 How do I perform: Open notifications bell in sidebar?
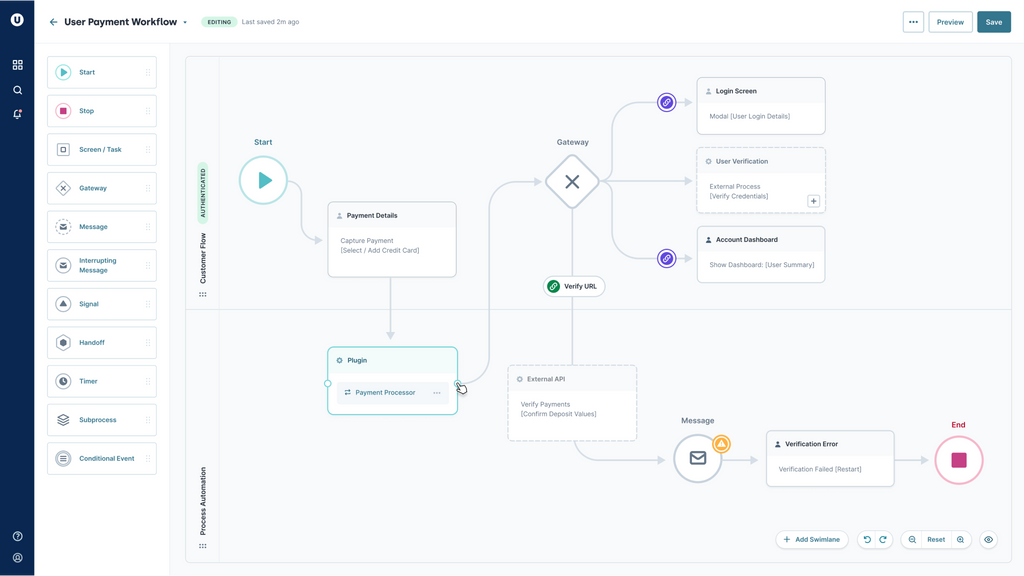(x=17, y=115)
